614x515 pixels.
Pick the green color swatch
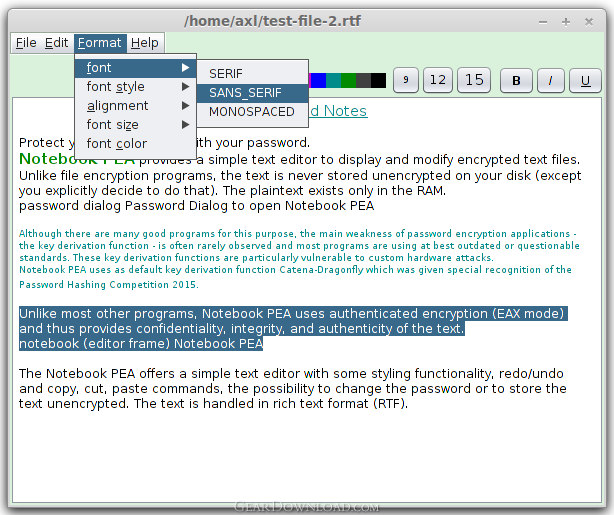click(x=348, y=80)
